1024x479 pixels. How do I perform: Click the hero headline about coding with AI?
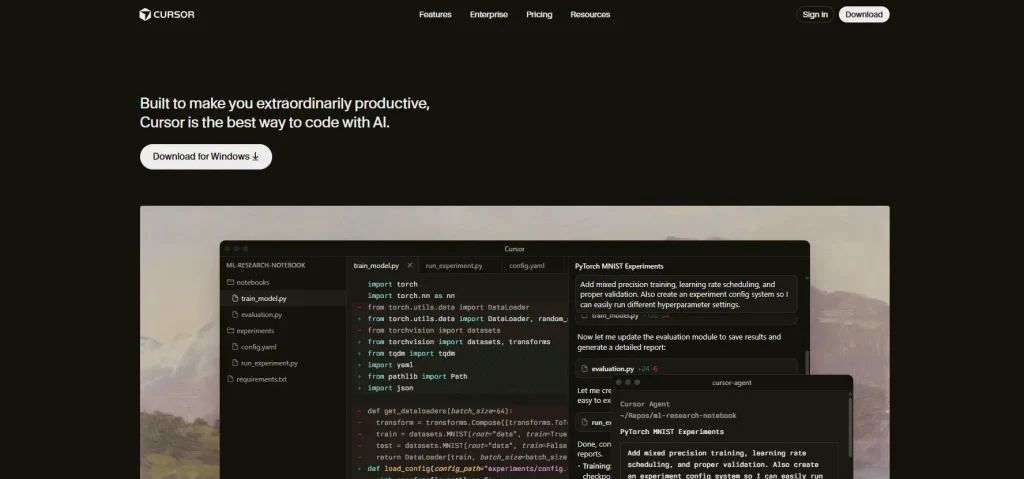click(x=285, y=113)
